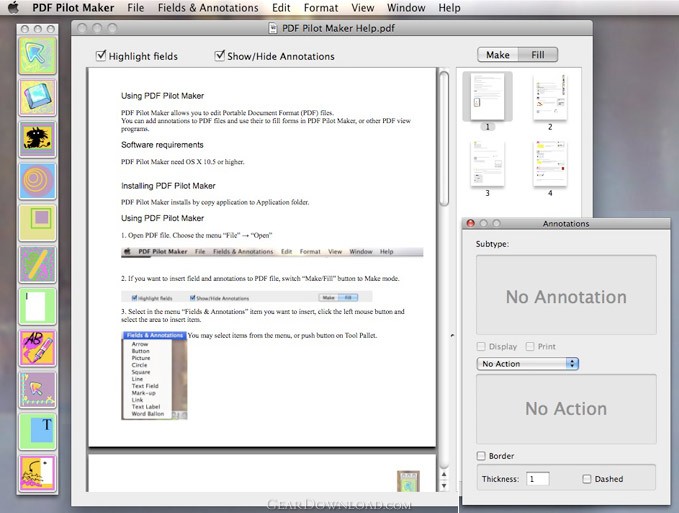
Task: Select the Square tool in the palette
Action: (x=38, y=223)
